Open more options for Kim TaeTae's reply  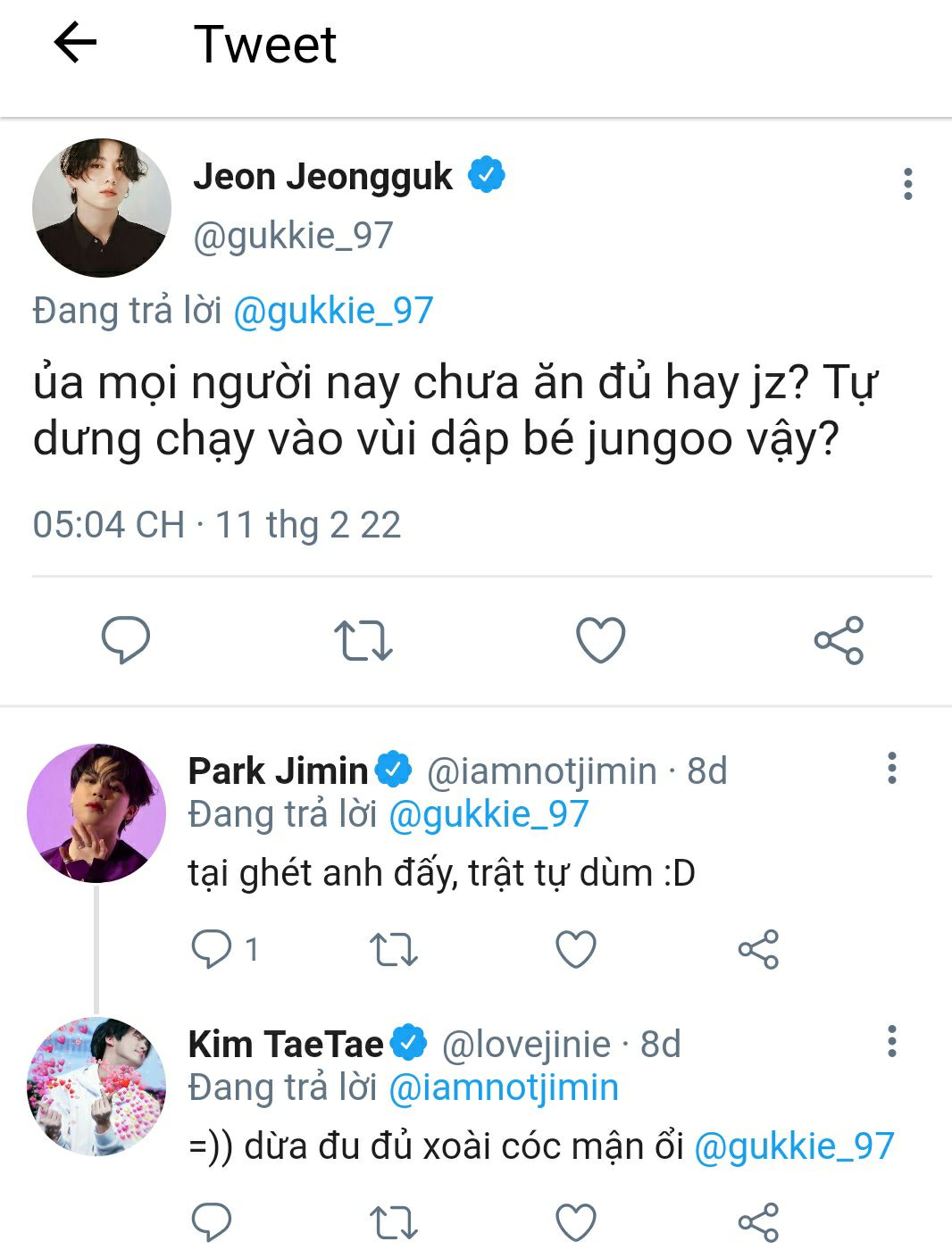pos(891,1041)
